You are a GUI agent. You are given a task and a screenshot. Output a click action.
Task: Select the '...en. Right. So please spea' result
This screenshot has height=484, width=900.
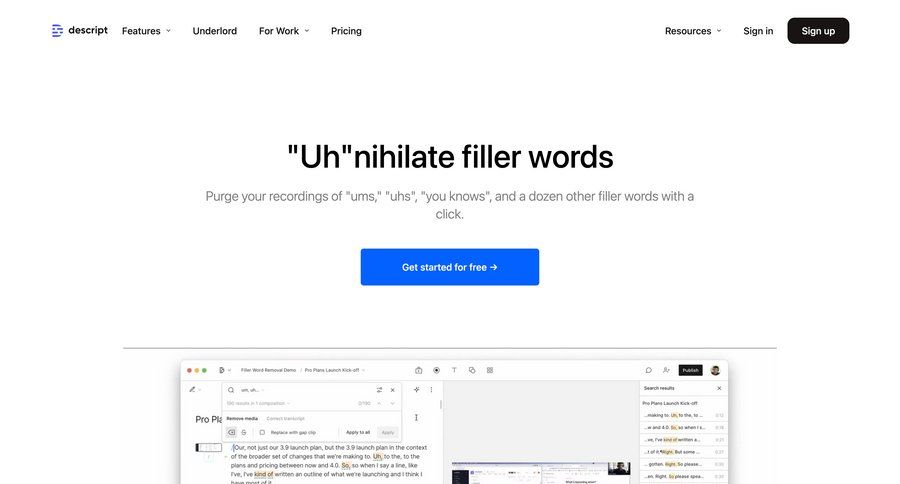point(683,477)
